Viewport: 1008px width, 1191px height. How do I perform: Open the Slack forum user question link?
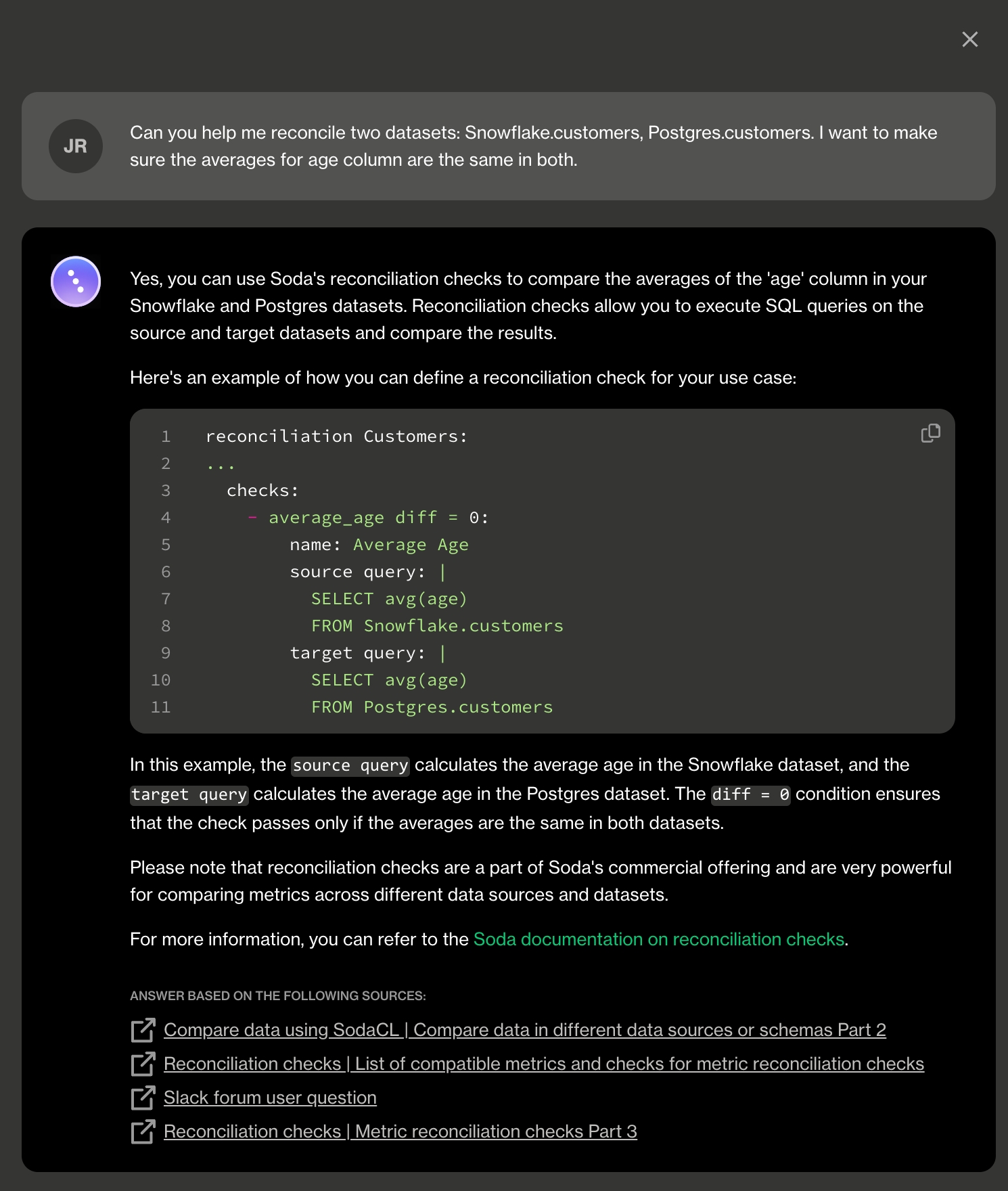click(270, 1098)
